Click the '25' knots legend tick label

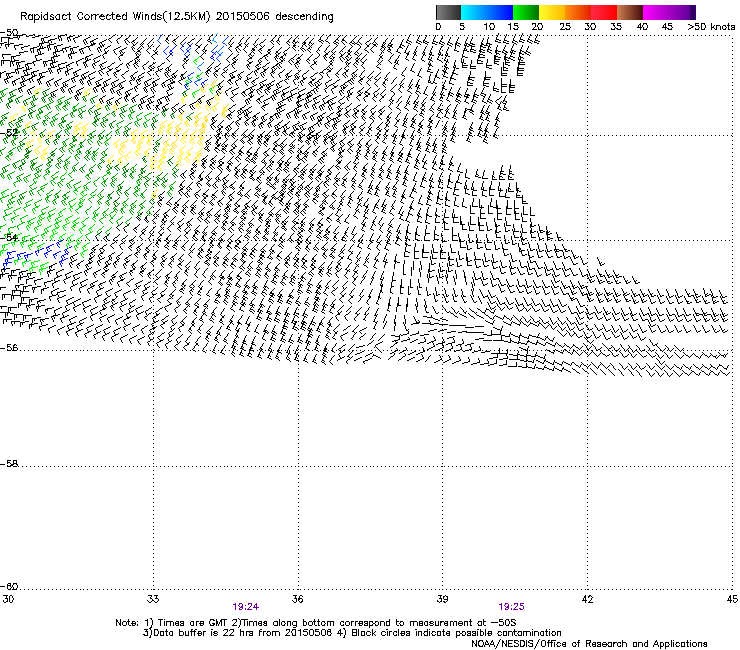coord(565,27)
